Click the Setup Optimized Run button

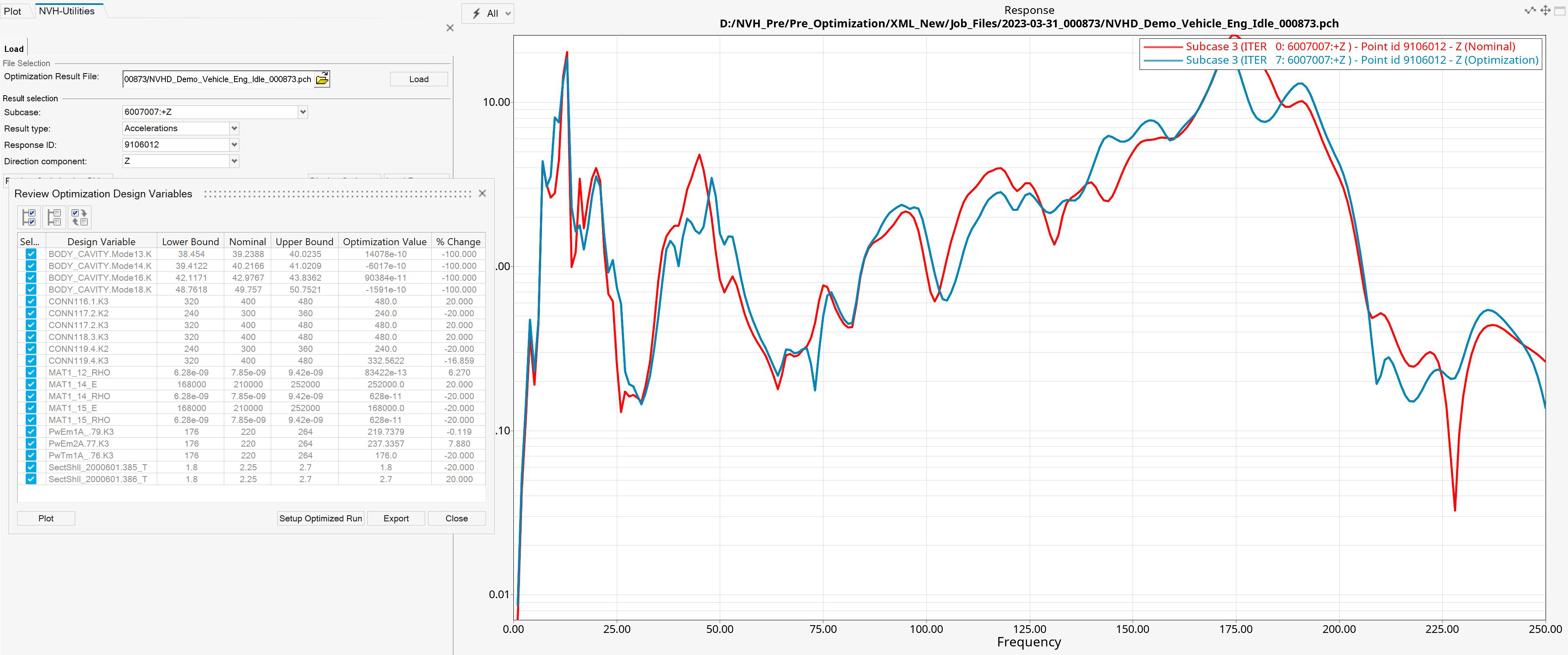tap(320, 518)
